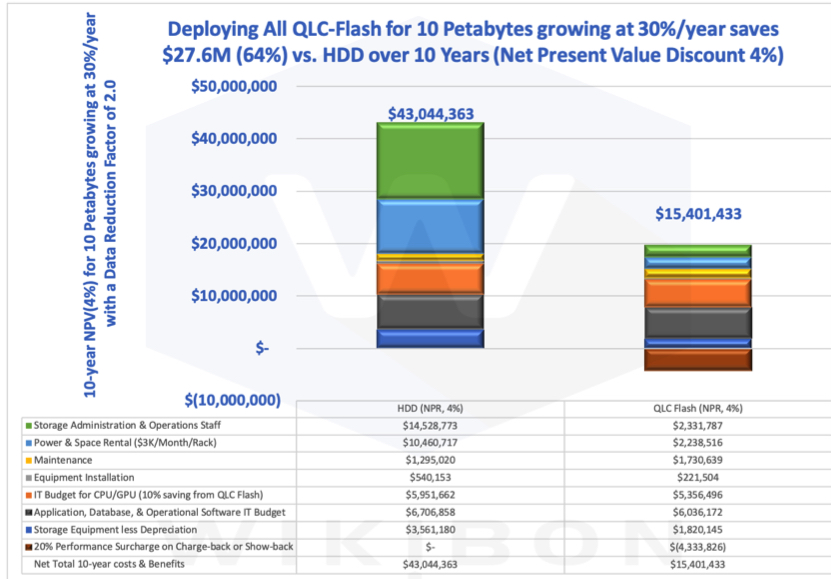831x579 pixels.
Task: Click the dark gray segment of the HDD bar
Action: pyautogui.click(x=430, y=312)
